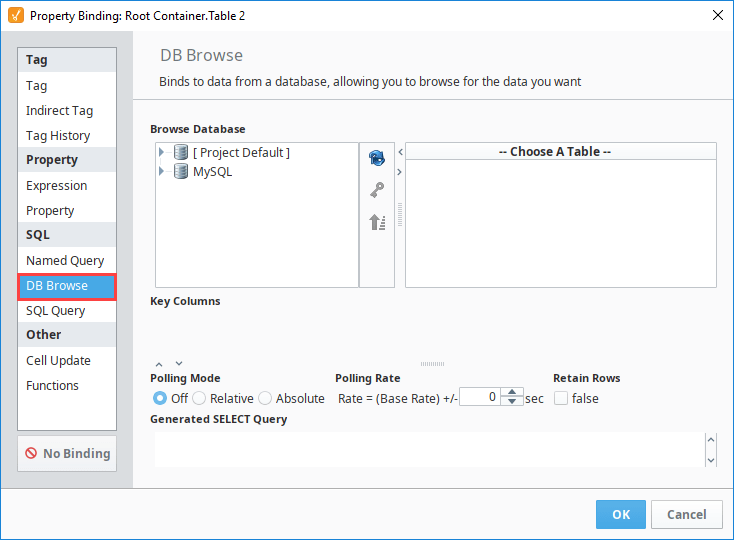Image resolution: width=734 pixels, height=540 pixels.
Task: Choose the Tag binding type
Action: point(67,86)
